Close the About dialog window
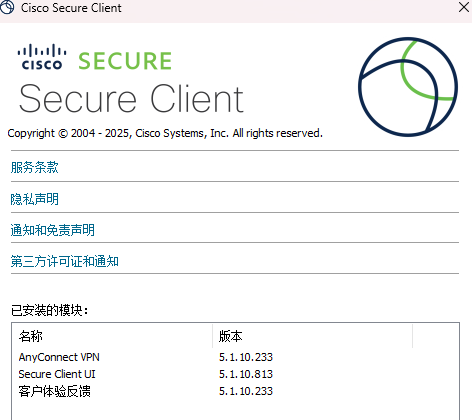472x420 pixels. coord(464,7)
